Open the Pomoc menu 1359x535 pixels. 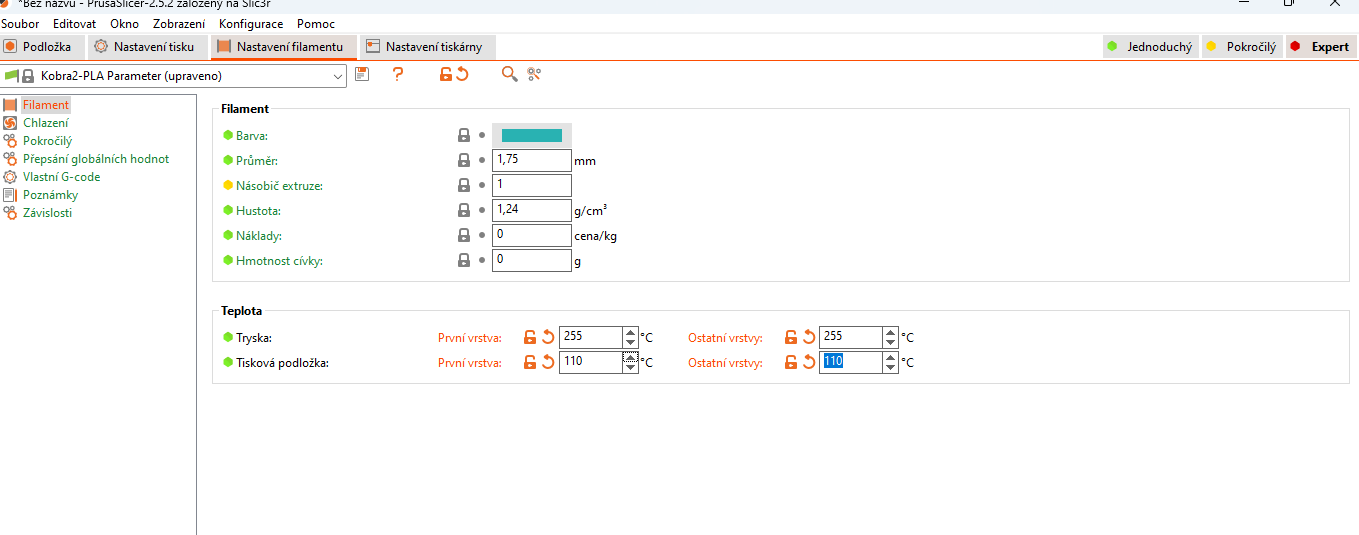(x=316, y=23)
